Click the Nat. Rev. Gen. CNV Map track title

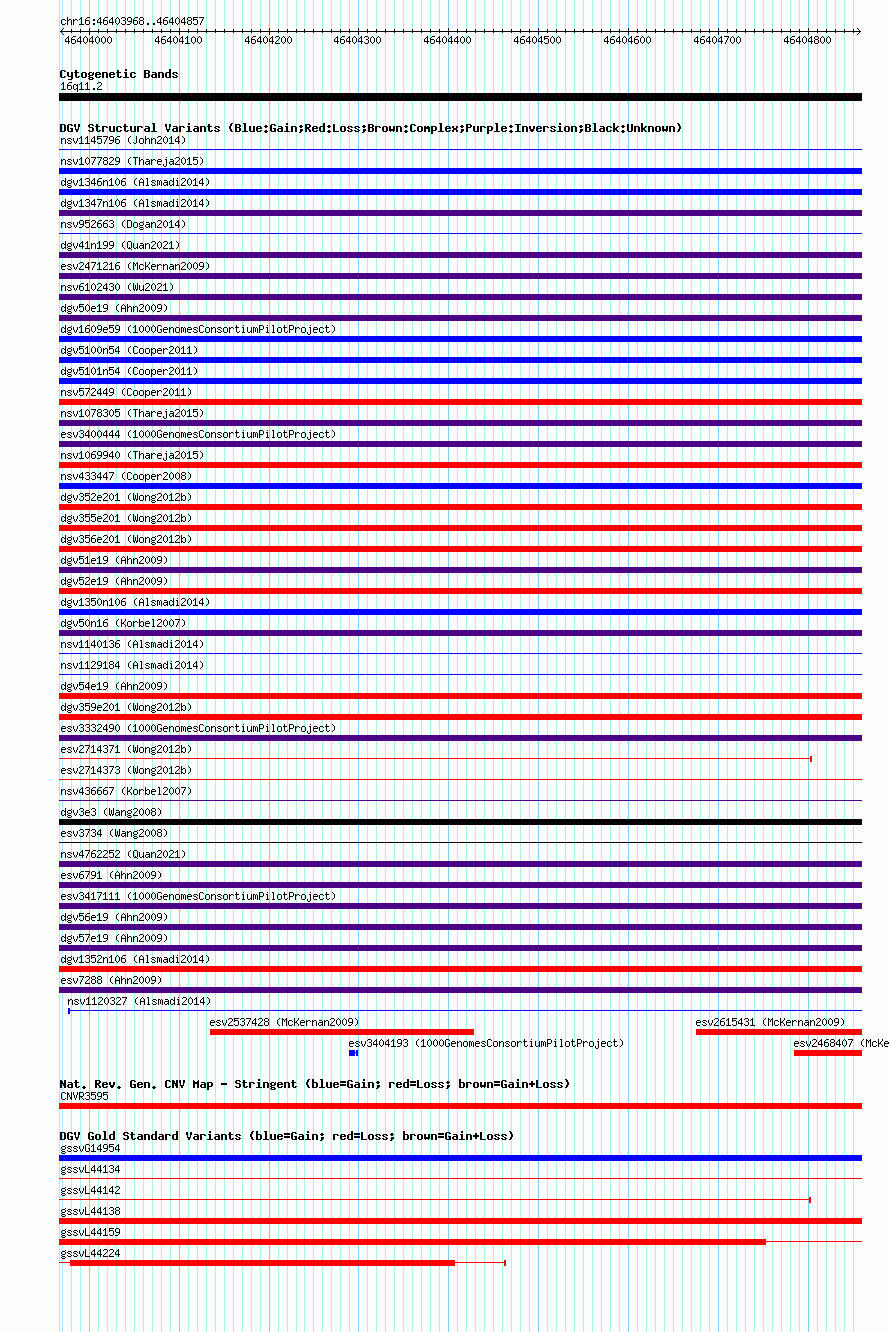coord(315,1084)
